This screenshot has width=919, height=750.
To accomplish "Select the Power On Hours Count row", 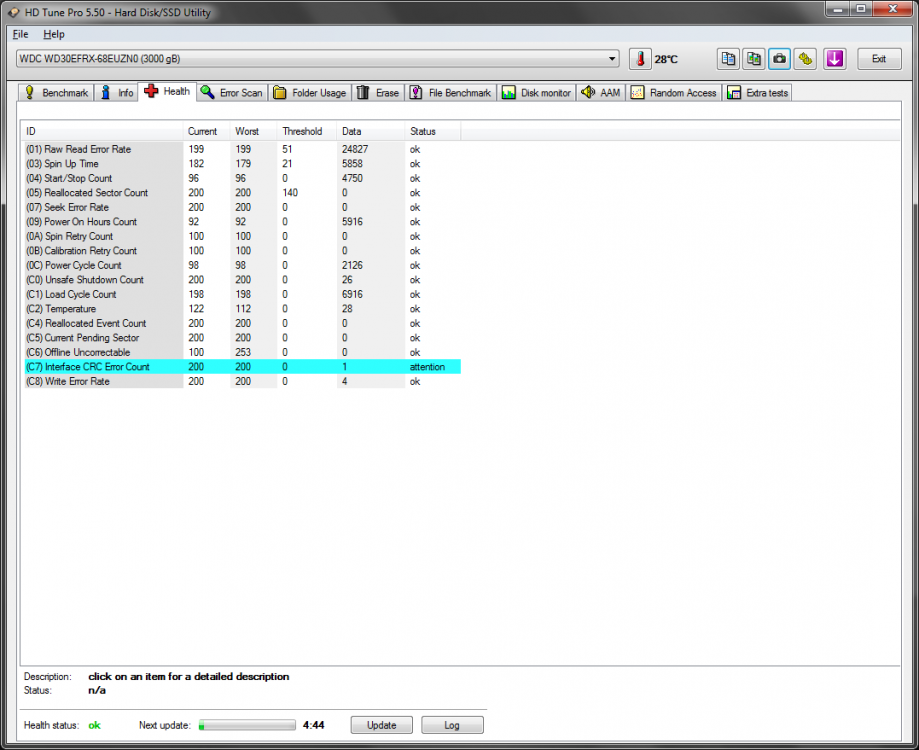I will point(242,221).
